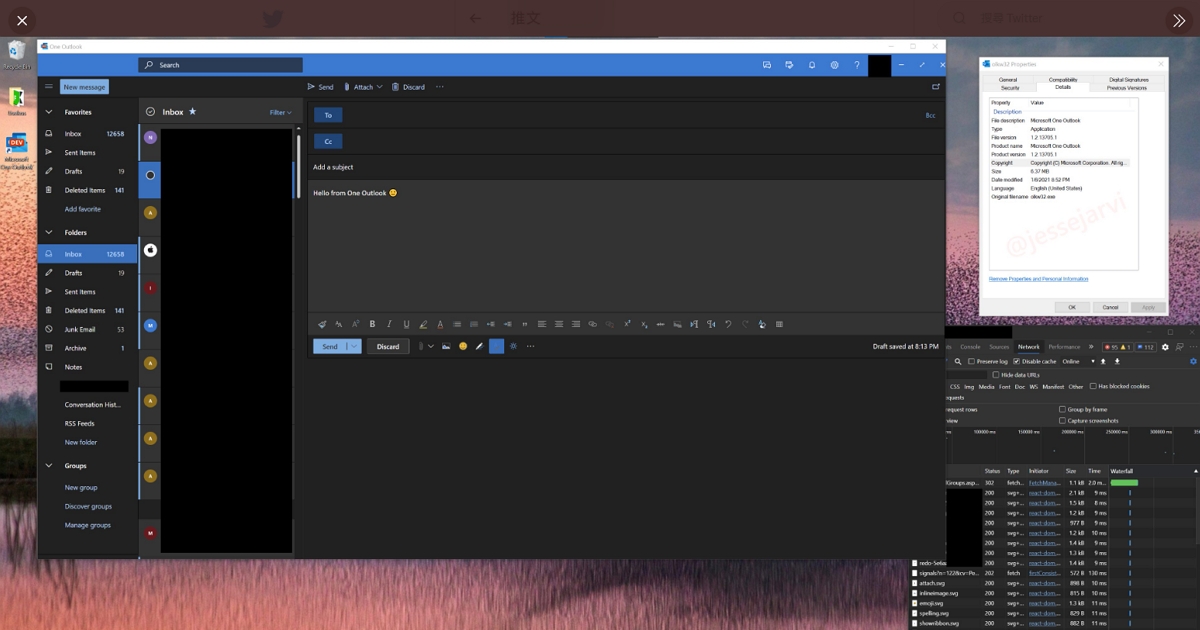Click the DevTools network search magnifier

pyautogui.click(x=957, y=361)
